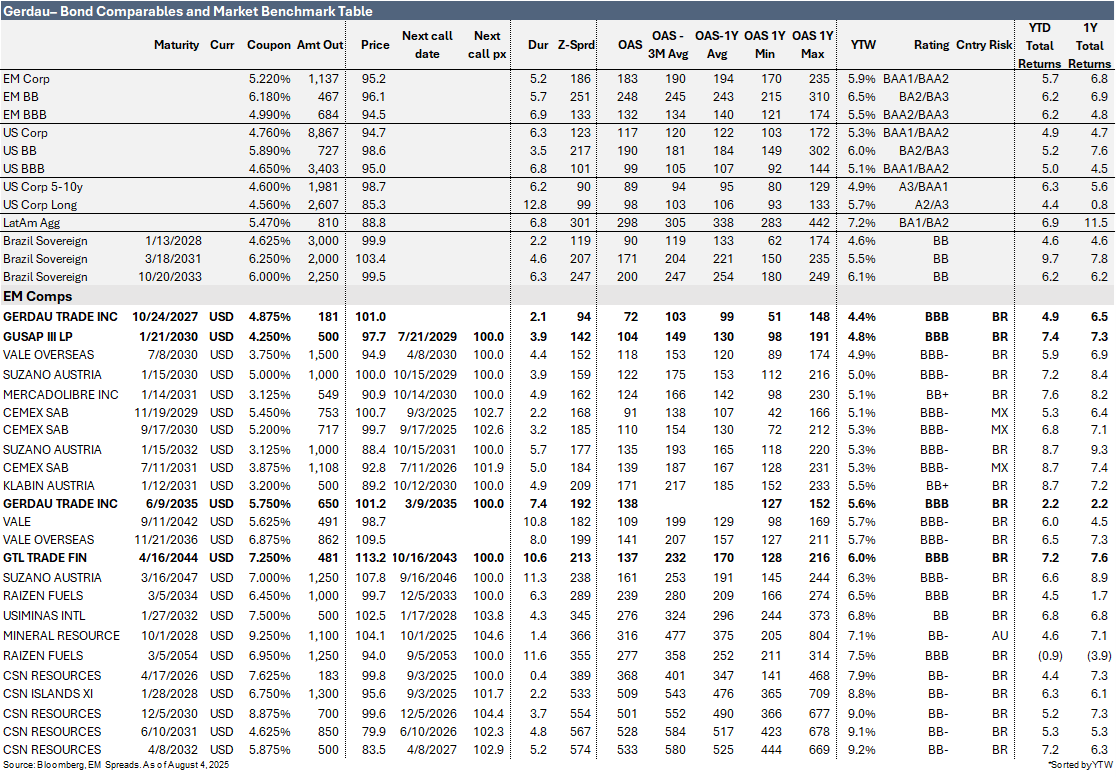
Task: Select the OAS 1Y Max value '804'
Action: tap(819, 636)
